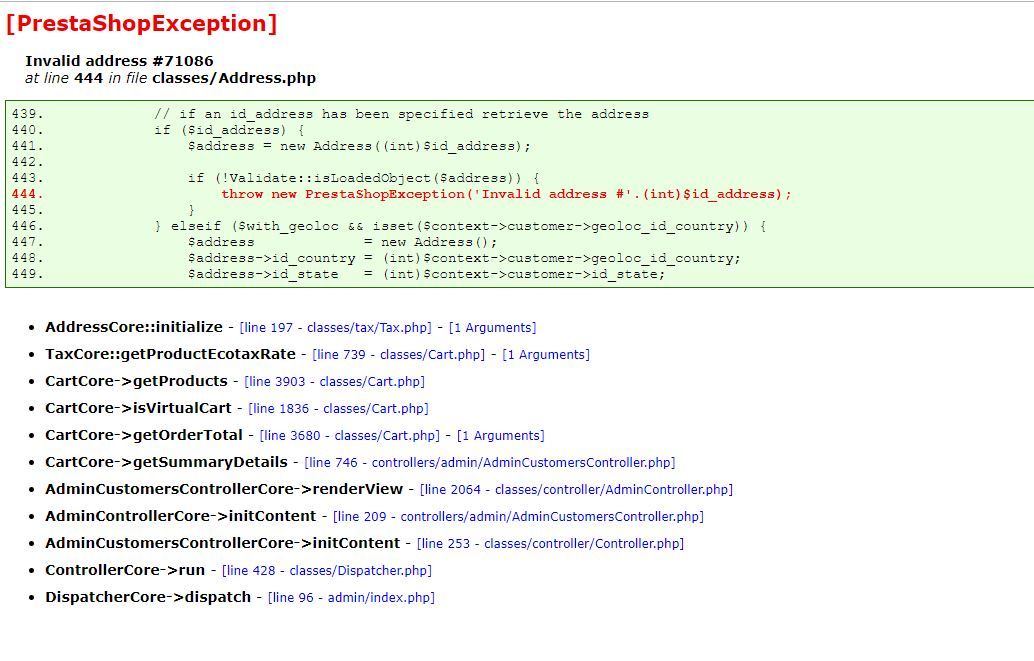Click code line 440 if $id_address statement
The height and width of the screenshot is (661, 1034).
pyautogui.click(x=229, y=131)
